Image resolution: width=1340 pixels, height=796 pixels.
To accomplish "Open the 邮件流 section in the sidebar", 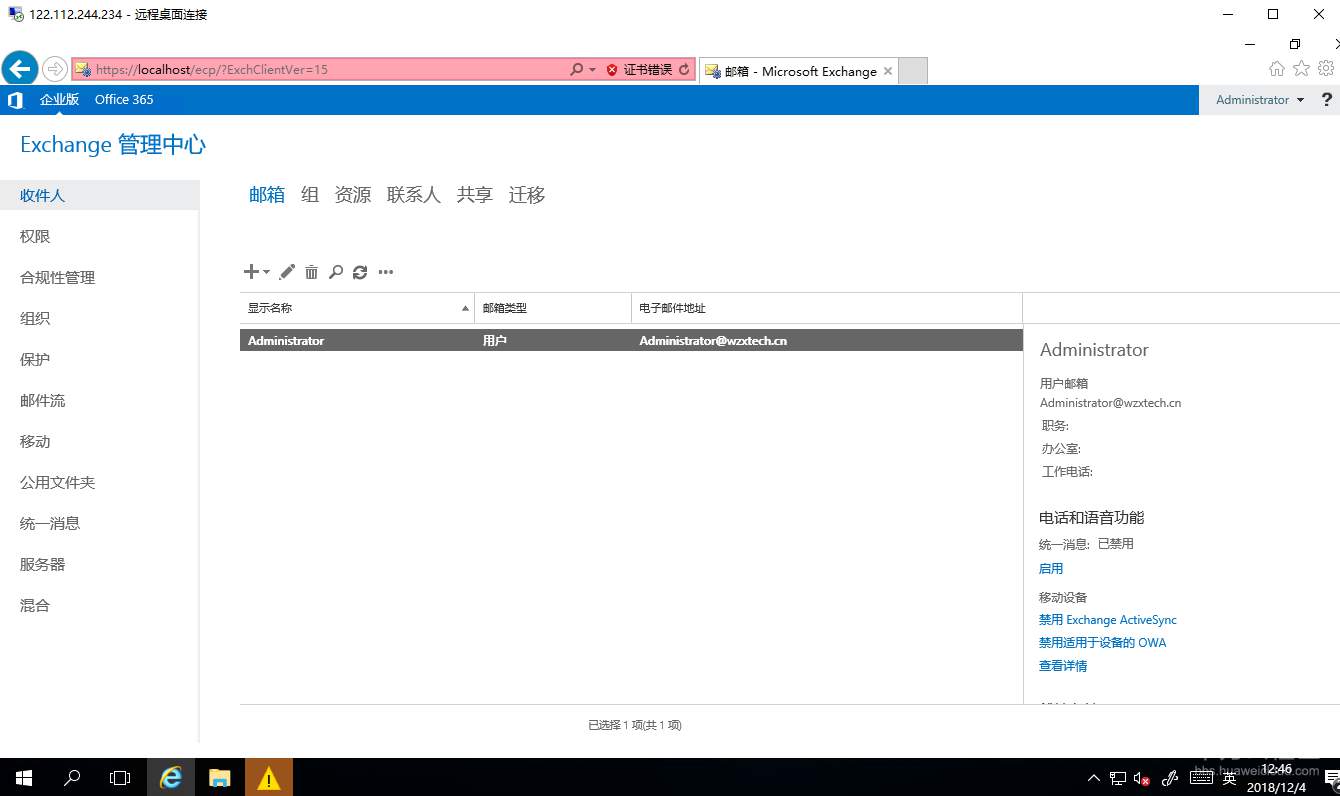I will coord(42,400).
